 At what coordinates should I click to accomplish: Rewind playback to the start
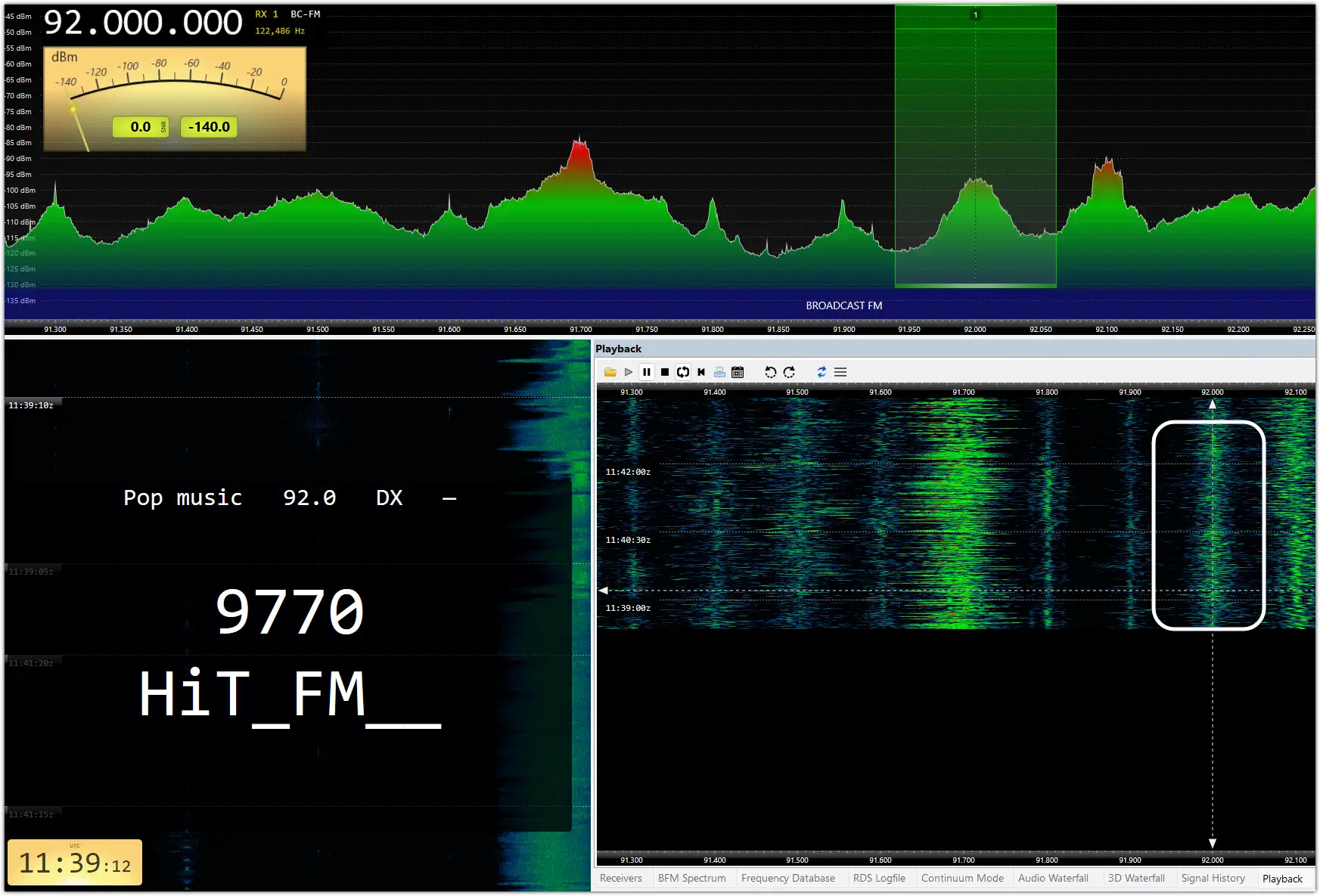pos(700,372)
